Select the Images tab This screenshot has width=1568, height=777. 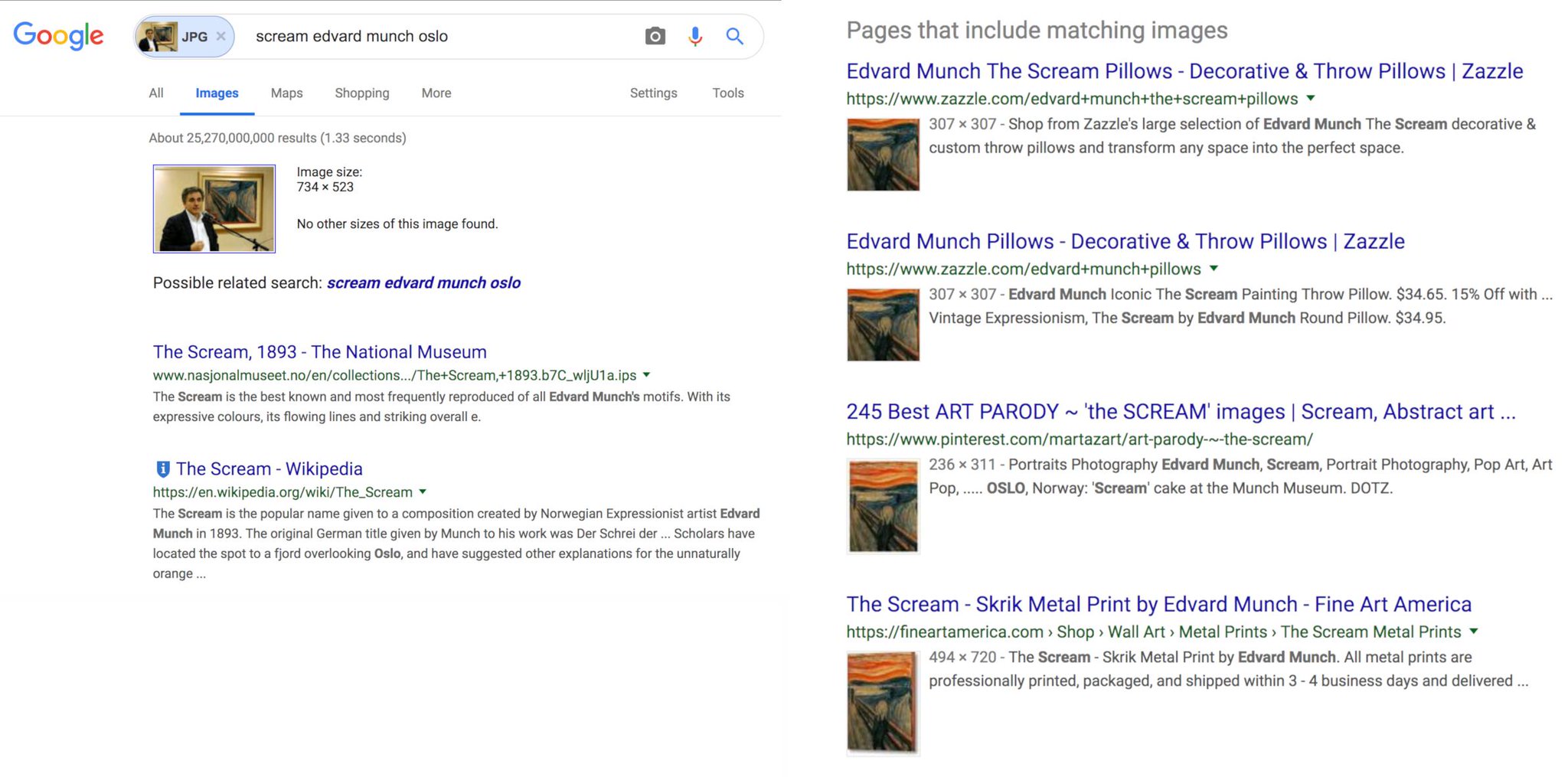(x=217, y=93)
